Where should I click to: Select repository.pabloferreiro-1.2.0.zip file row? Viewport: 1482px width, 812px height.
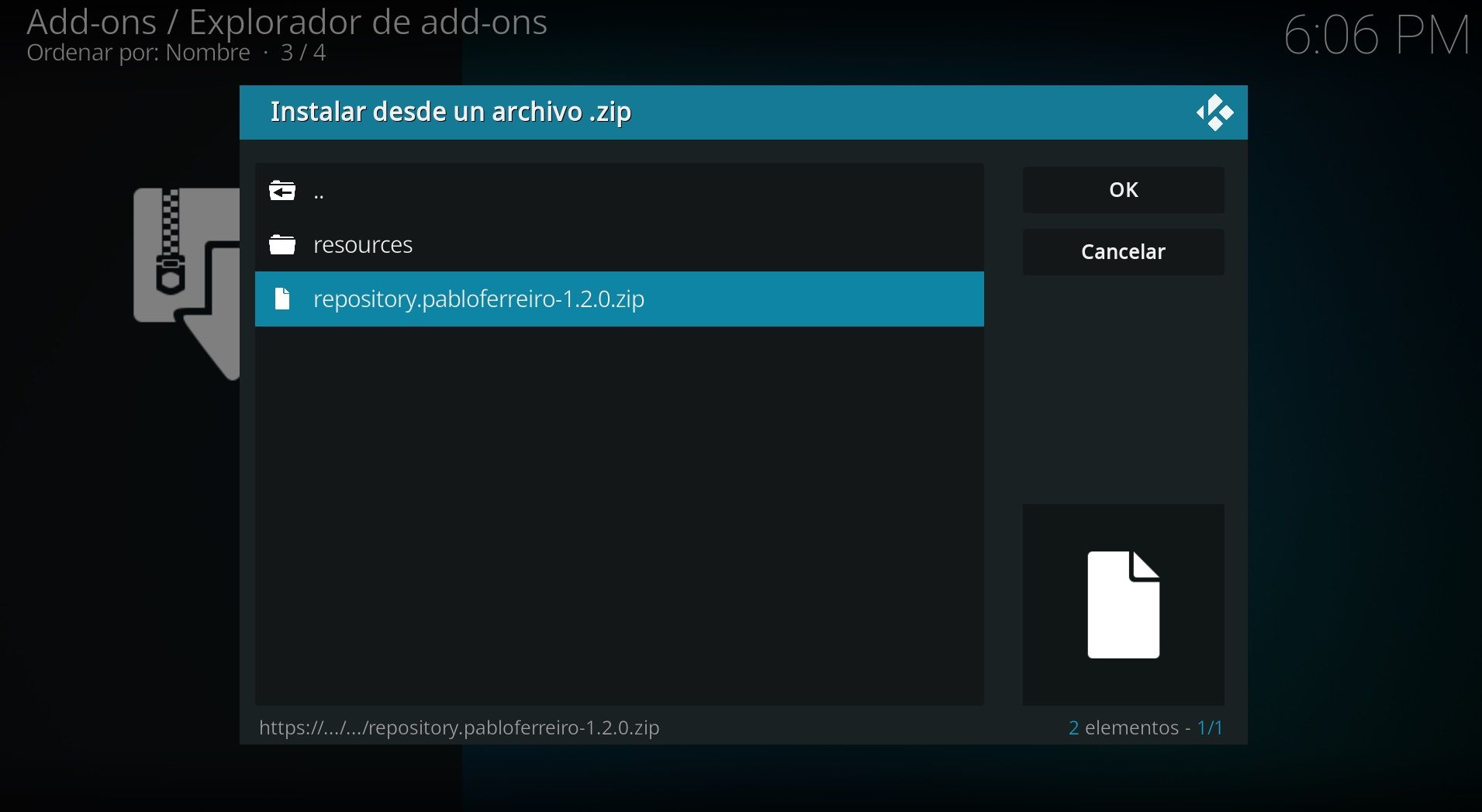coord(619,299)
